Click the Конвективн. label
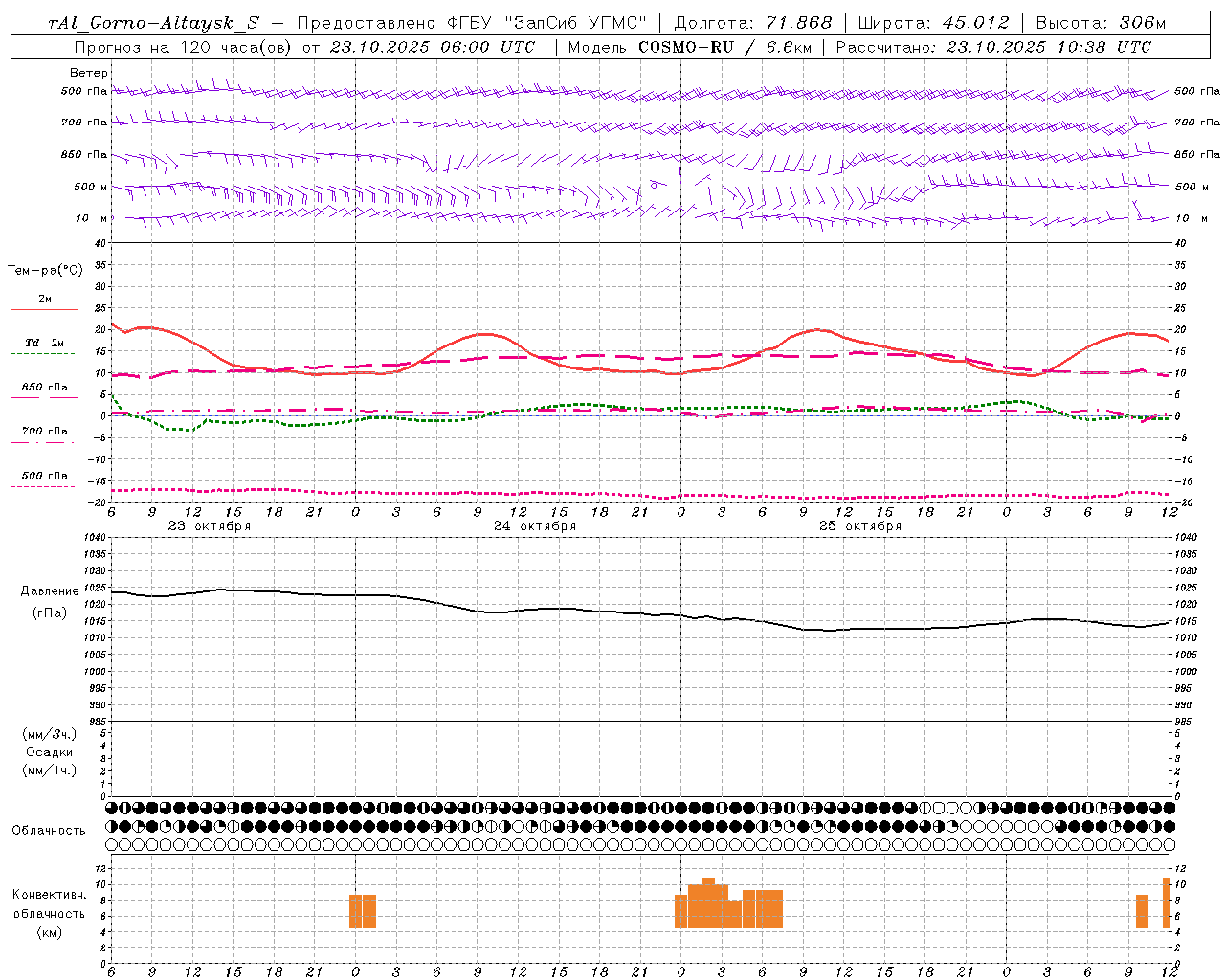1225x980 pixels. point(50,895)
